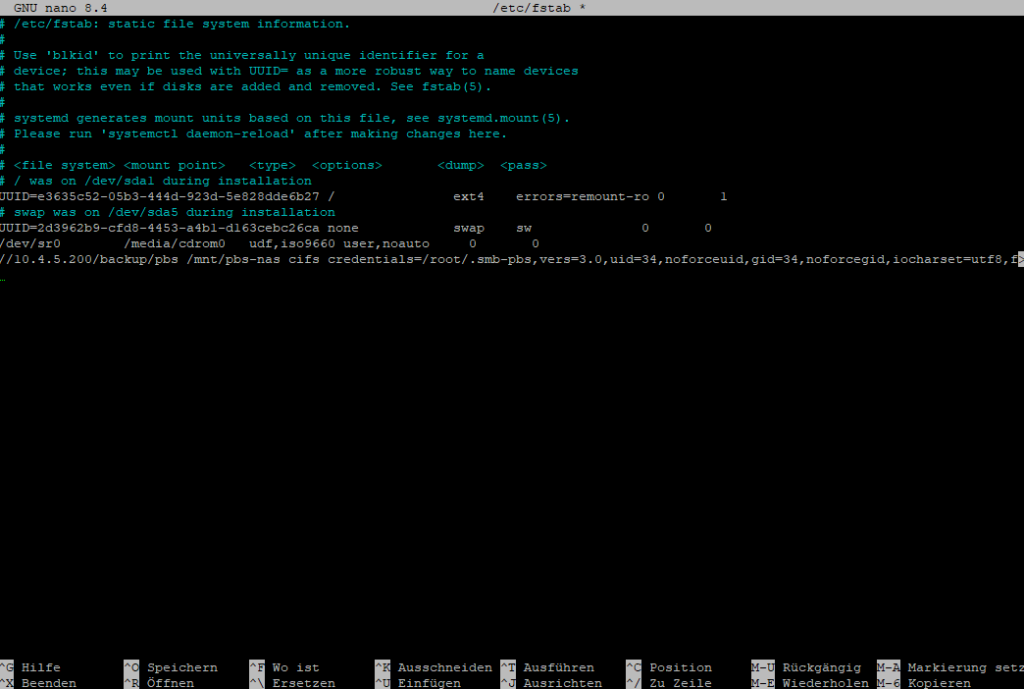Image resolution: width=1024 pixels, height=689 pixels.
Task: Place the cursor on the //10.4.5.200/backup/pbs share path
Action: point(89,259)
